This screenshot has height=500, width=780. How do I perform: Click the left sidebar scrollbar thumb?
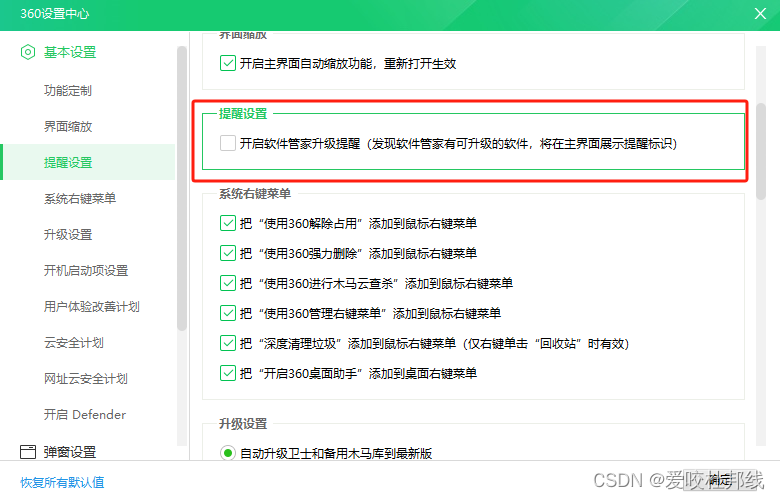[182, 189]
